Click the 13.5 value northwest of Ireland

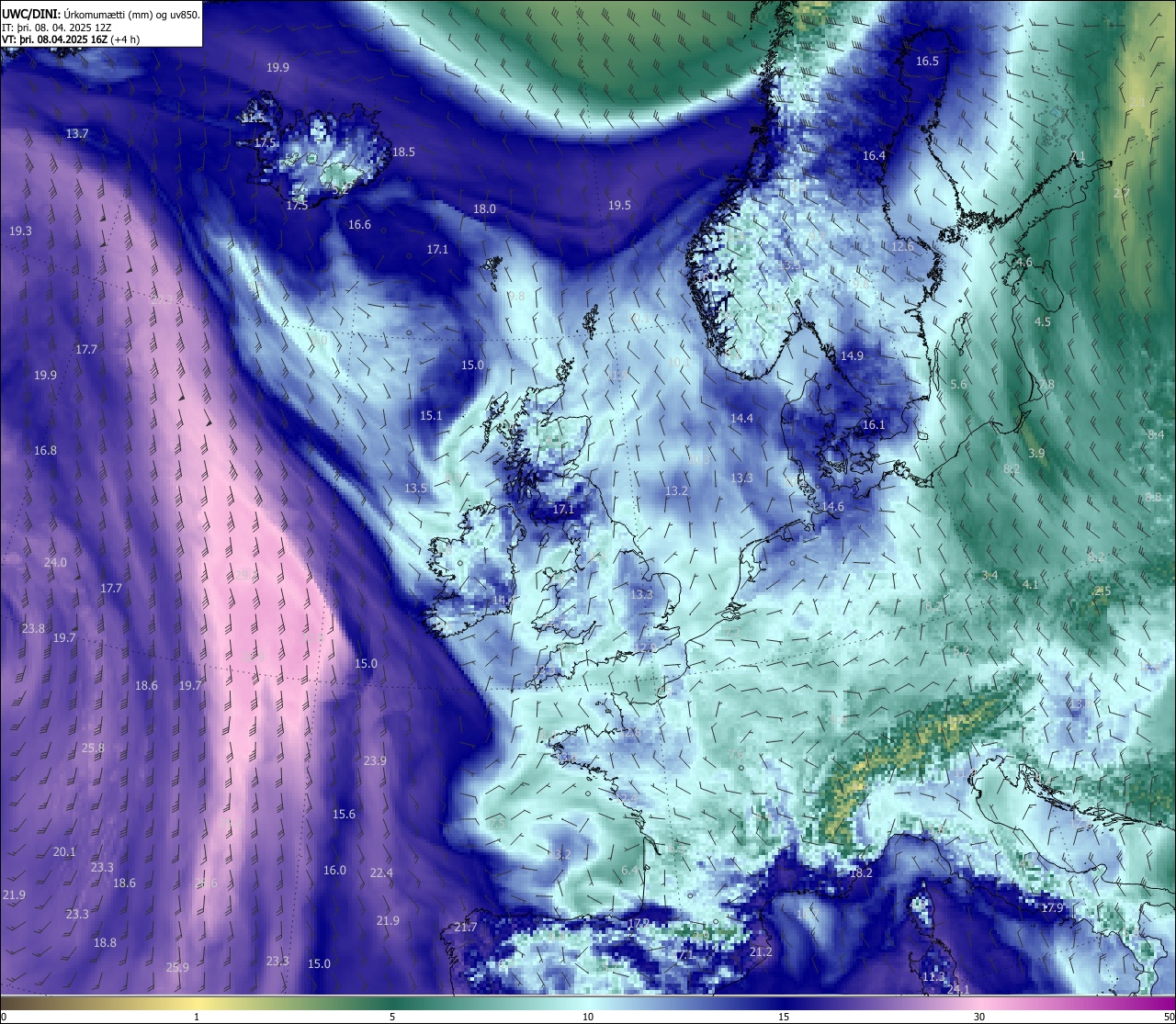tap(416, 488)
